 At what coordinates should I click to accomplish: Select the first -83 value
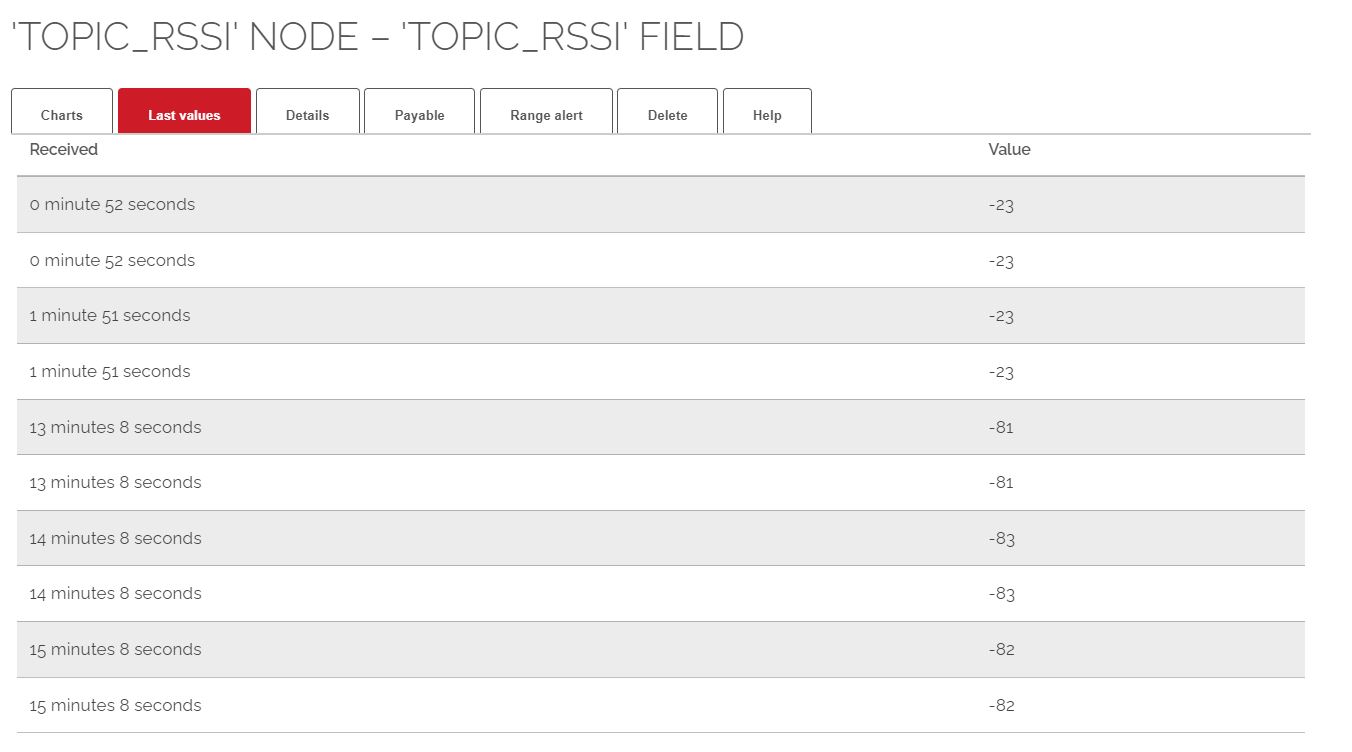[x=1002, y=539]
